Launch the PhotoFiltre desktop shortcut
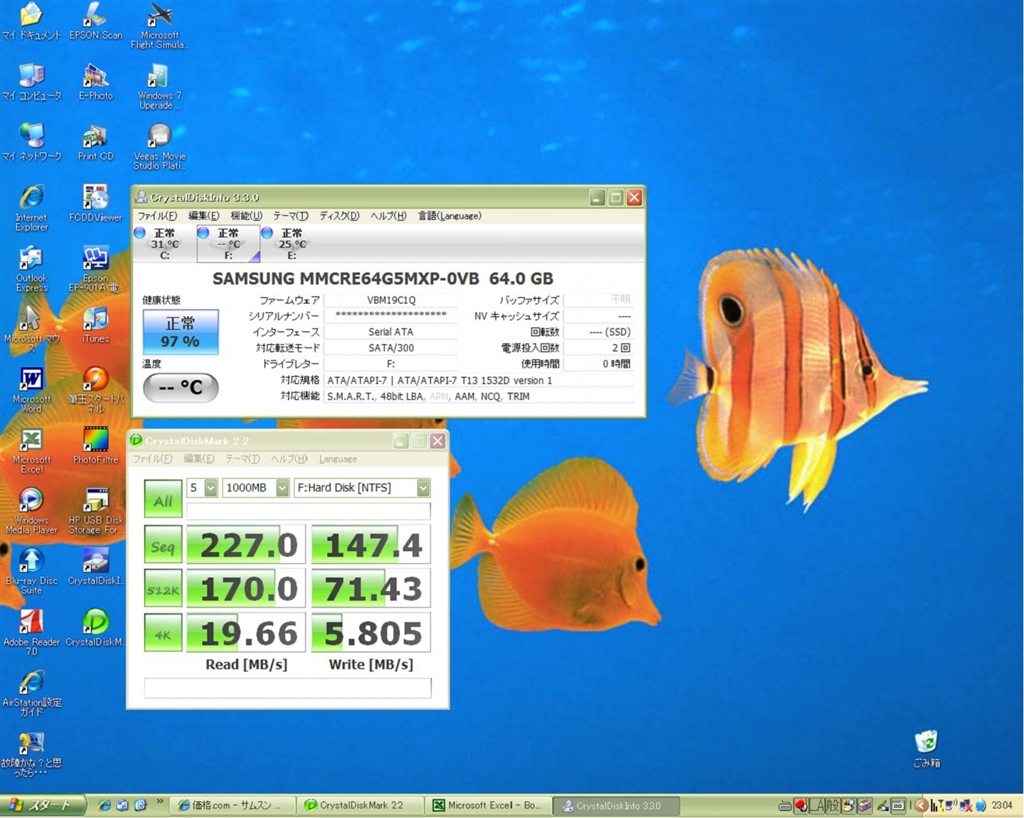Screen dimensions: 1024x818 95,440
